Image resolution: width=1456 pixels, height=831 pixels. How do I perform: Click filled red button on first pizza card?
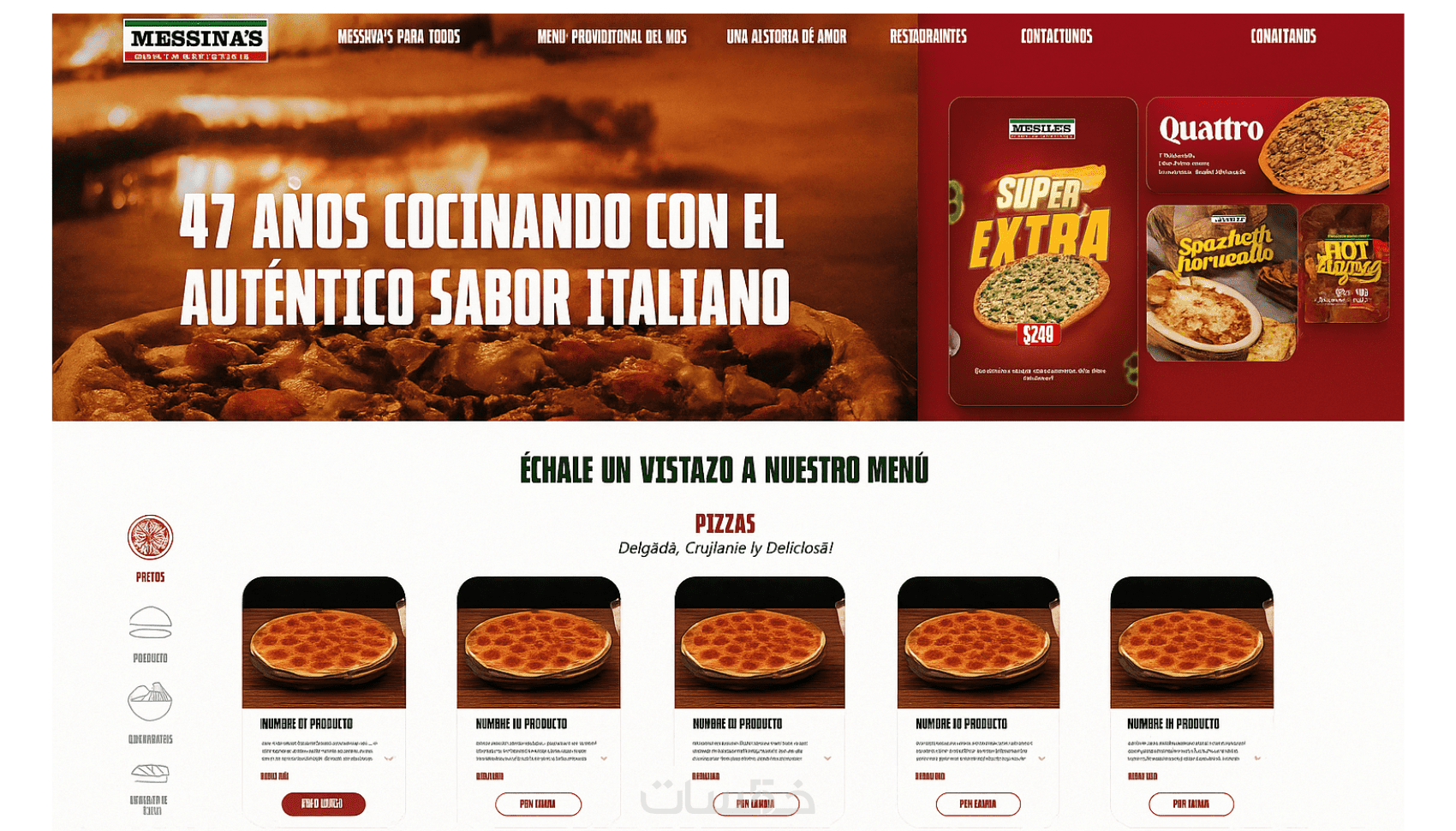tap(323, 804)
